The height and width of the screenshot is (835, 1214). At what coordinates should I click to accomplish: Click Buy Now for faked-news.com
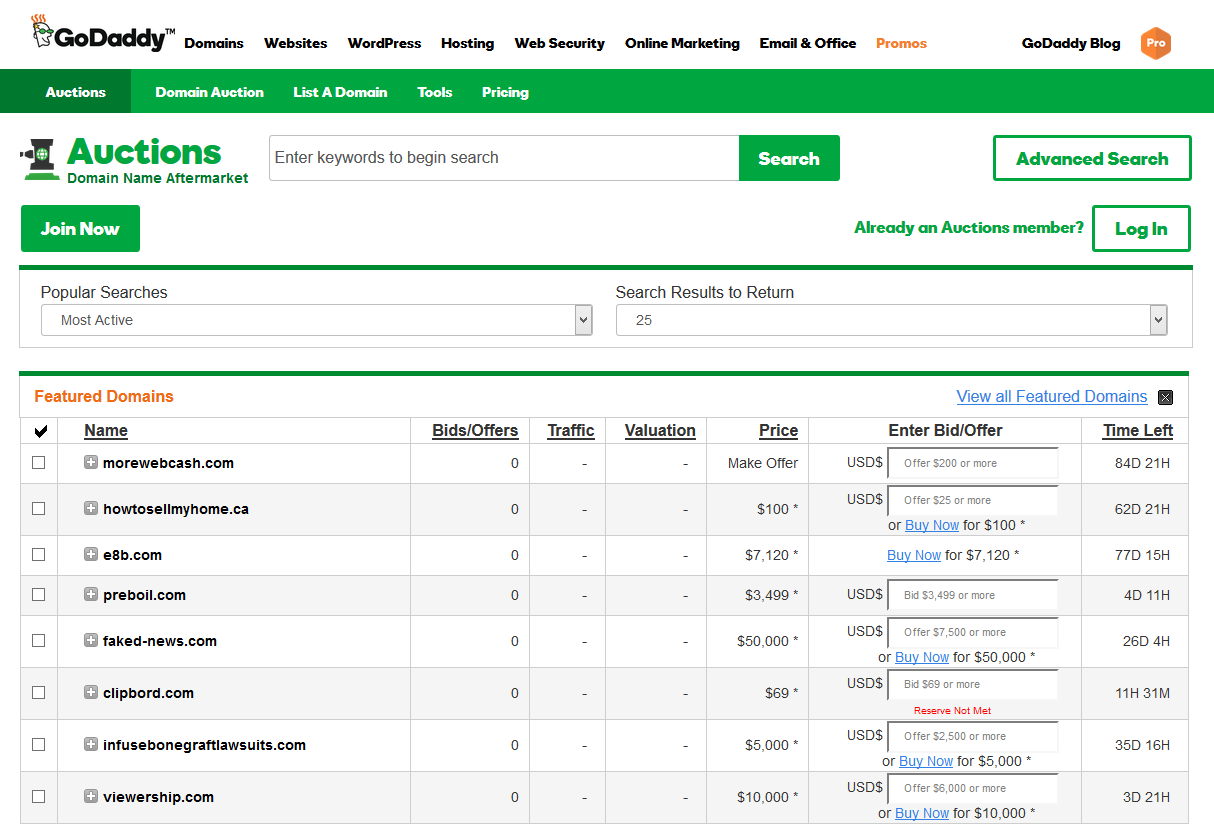click(x=922, y=657)
